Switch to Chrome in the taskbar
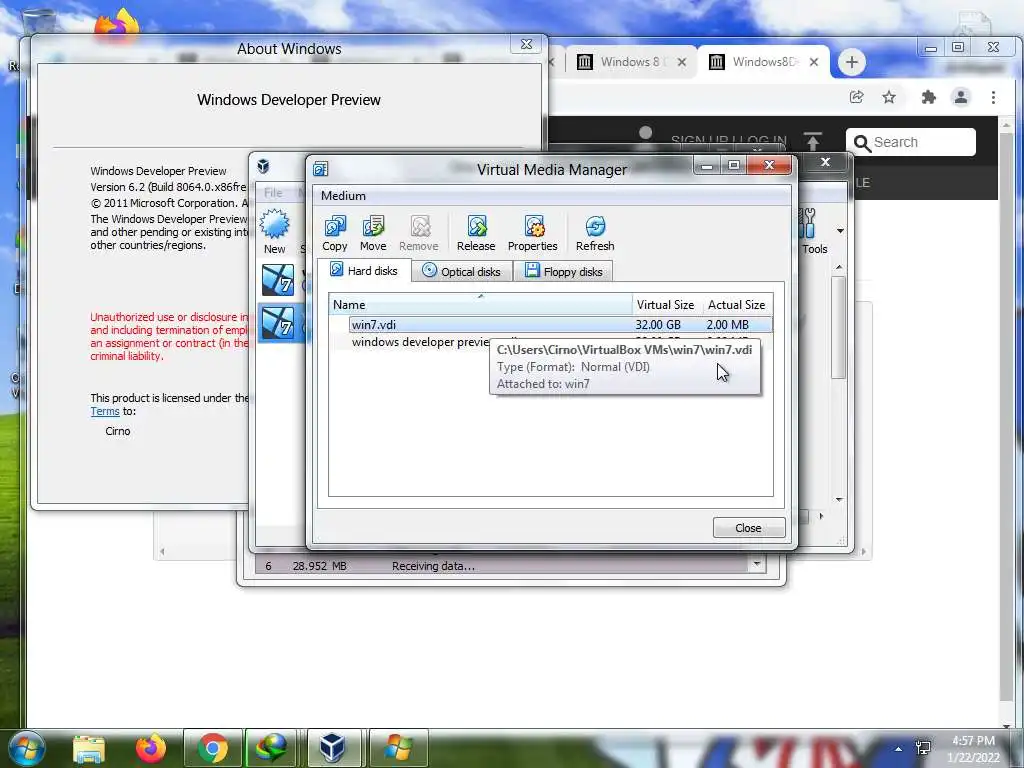This screenshot has height=768, width=1024. 212,748
